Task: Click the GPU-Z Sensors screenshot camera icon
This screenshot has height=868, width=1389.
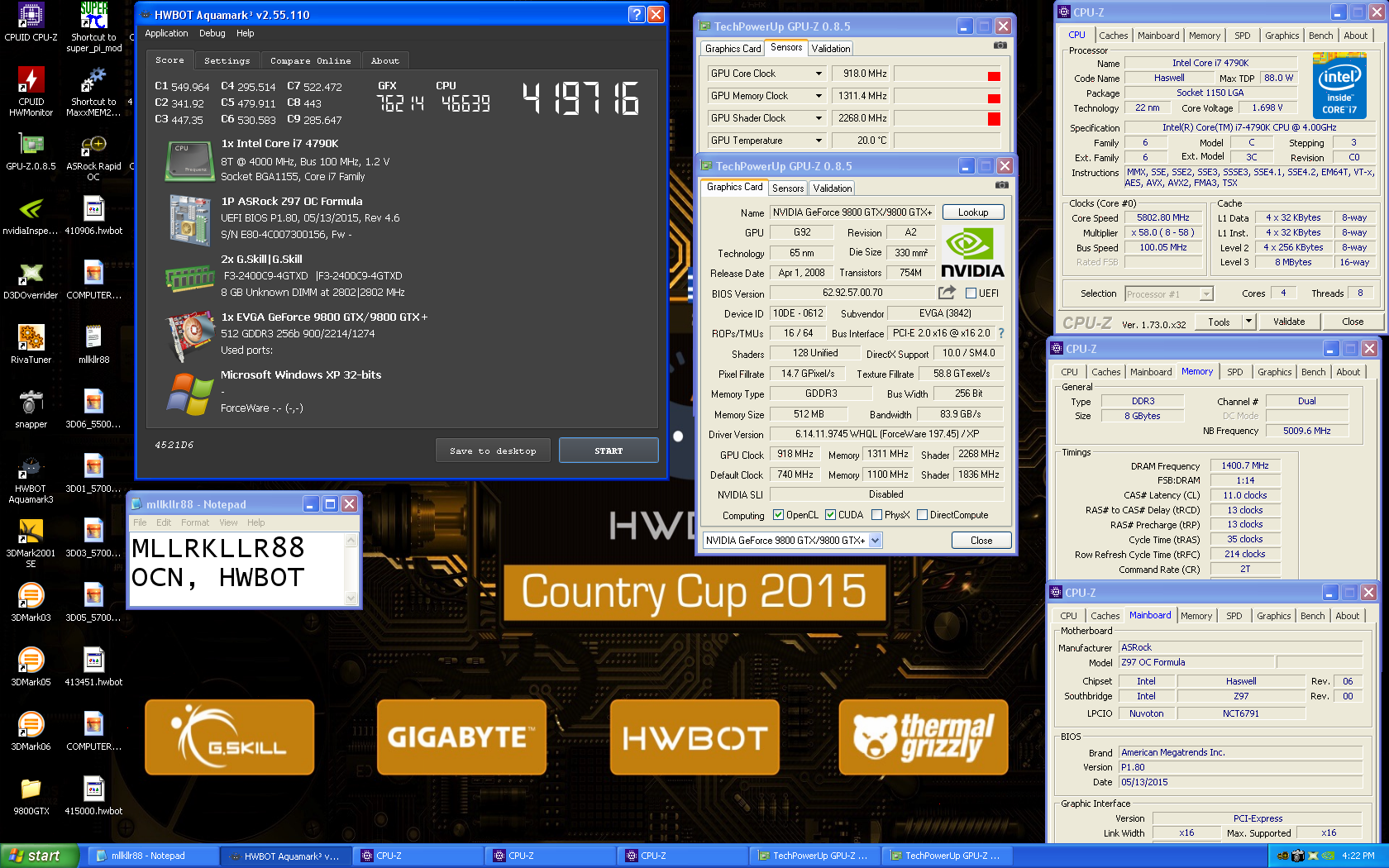Action: [x=1000, y=45]
